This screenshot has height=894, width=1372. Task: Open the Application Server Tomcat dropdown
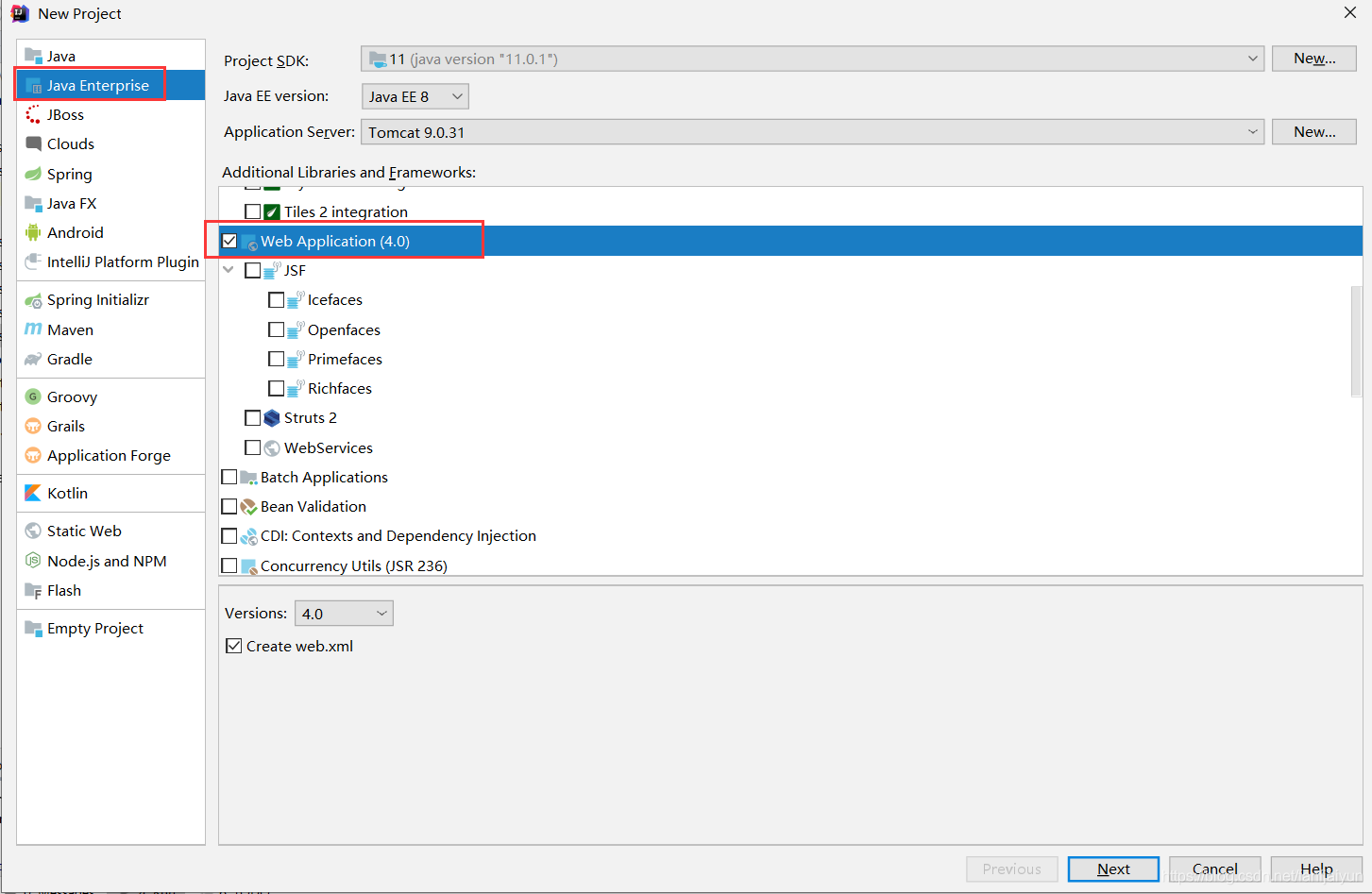click(812, 132)
